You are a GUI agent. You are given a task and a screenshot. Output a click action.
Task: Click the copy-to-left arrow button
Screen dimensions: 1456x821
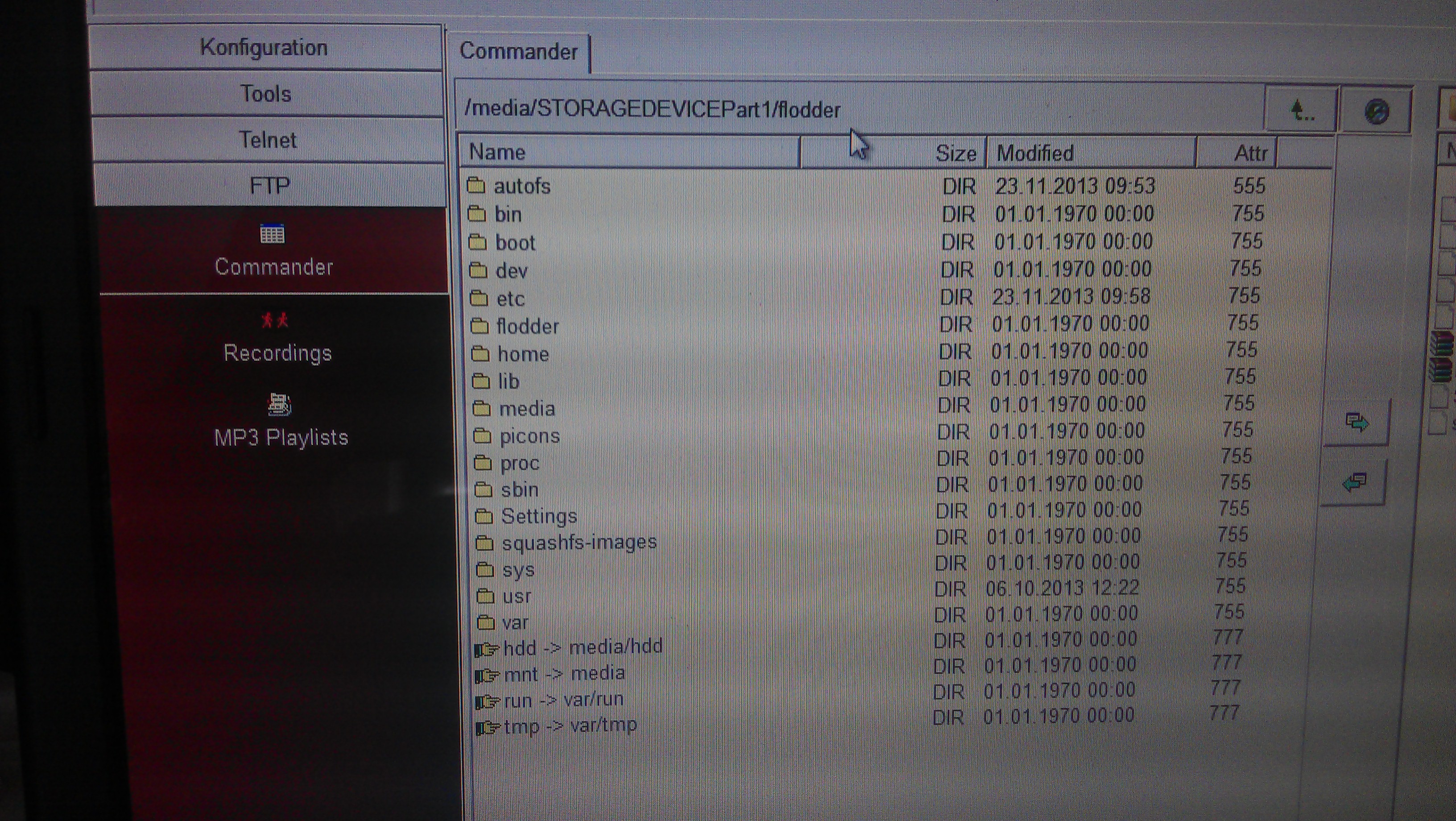(1354, 482)
